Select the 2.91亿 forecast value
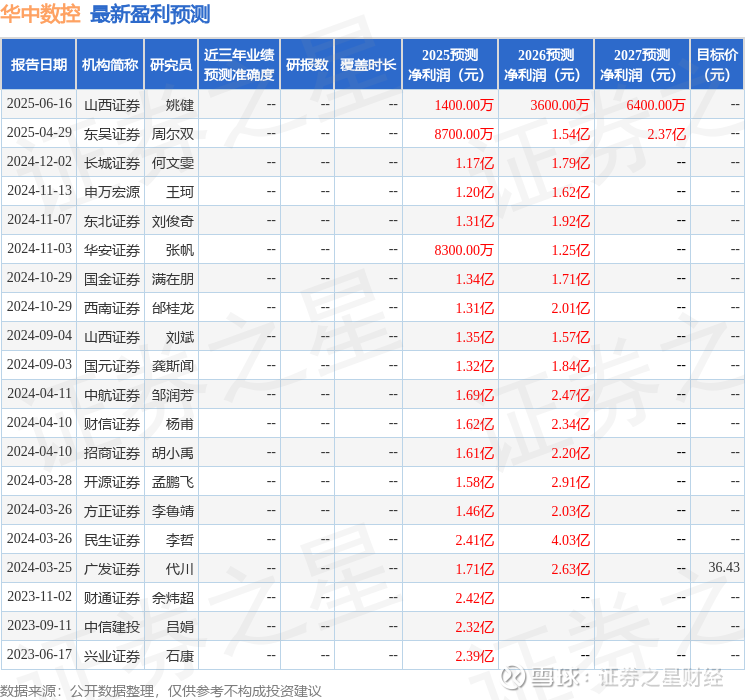This screenshot has width=745, height=700. pyautogui.click(x=570, y=482)
